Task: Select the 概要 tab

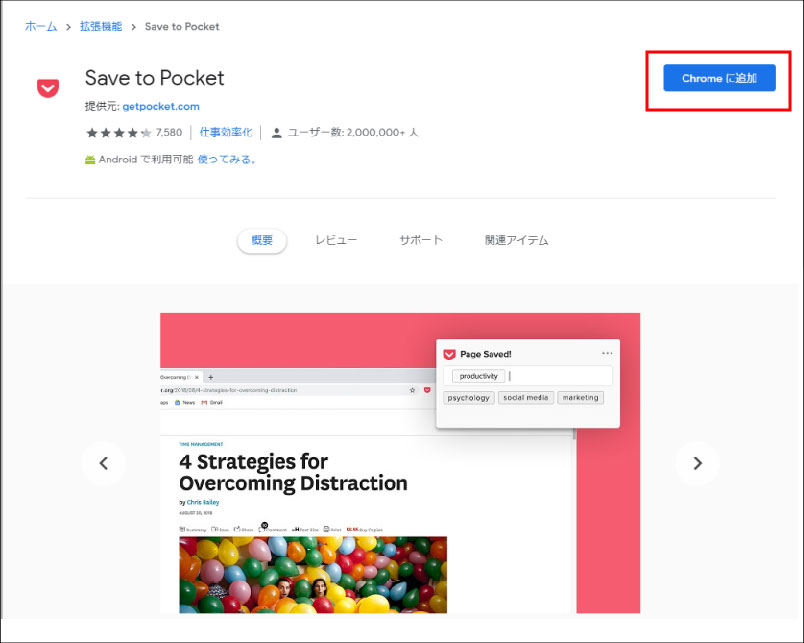Action: tap(262, 240)
